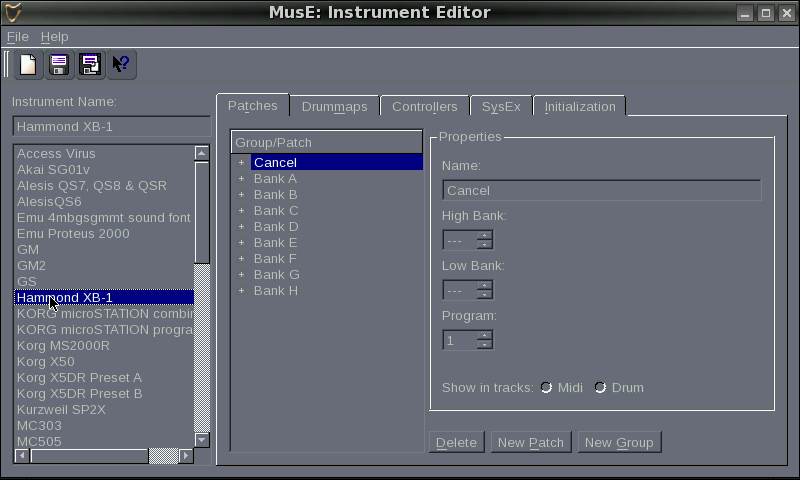Switch to the Patches tab
The width and height of the screenshot is (800, 480).
click(253, 106)
